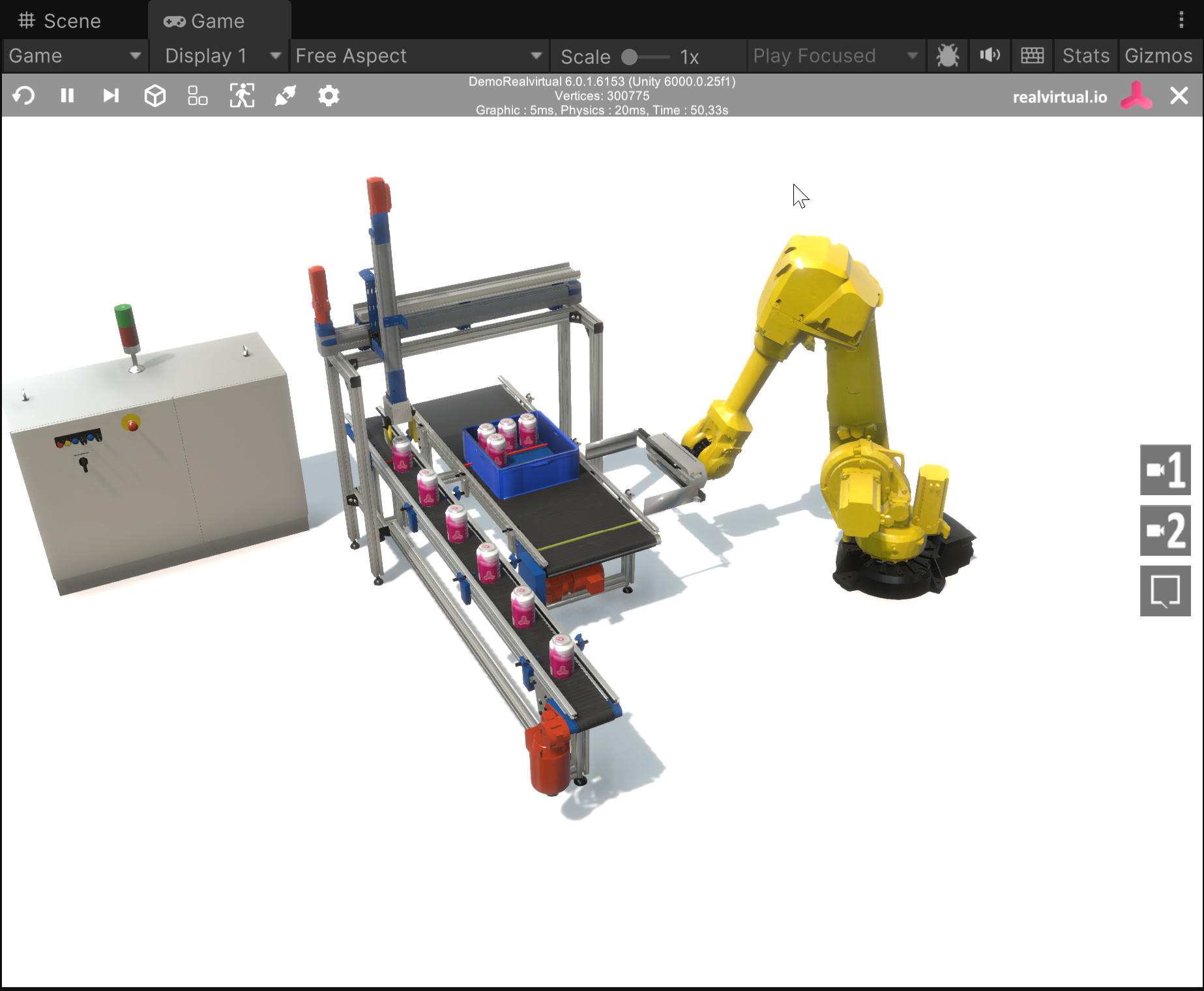
Task: Activate the walking person mode icon
Action: 242,96
